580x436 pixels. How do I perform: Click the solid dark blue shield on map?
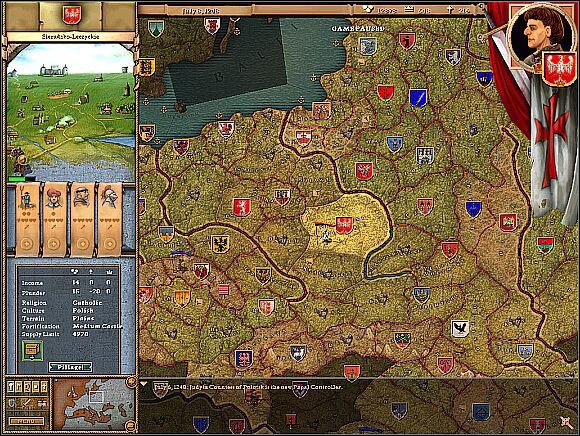coord(473,209)
